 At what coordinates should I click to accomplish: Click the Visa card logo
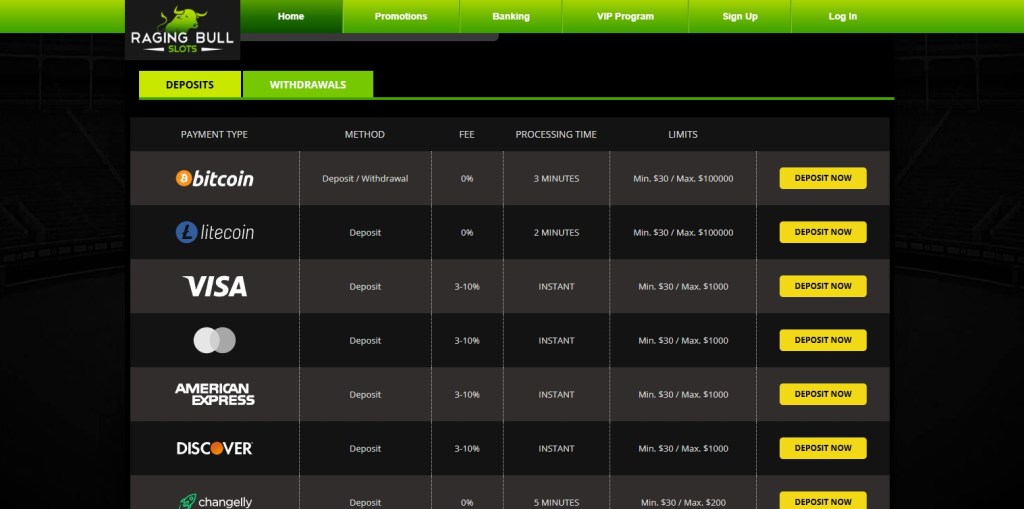click(214, 286)
